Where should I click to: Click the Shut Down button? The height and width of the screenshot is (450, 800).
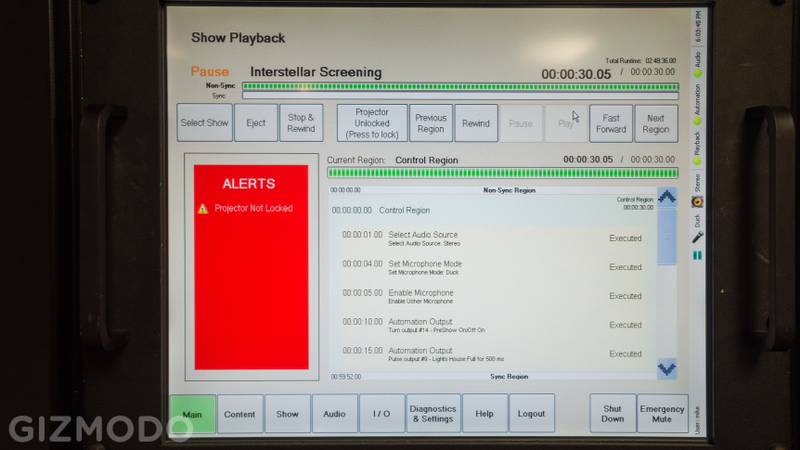[x=613, y=414]
